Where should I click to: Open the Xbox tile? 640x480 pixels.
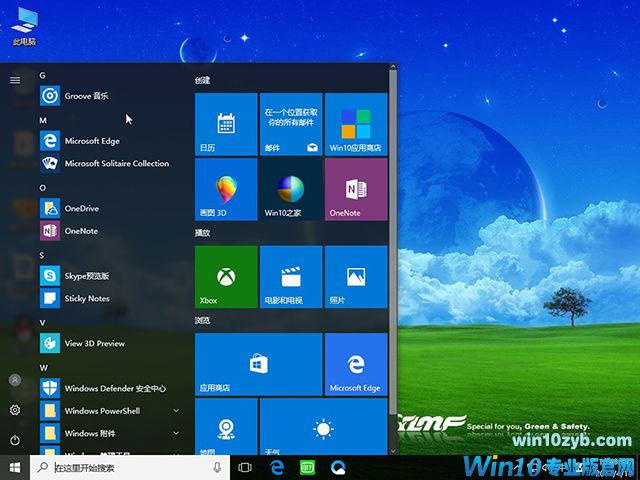click(225, 276)
